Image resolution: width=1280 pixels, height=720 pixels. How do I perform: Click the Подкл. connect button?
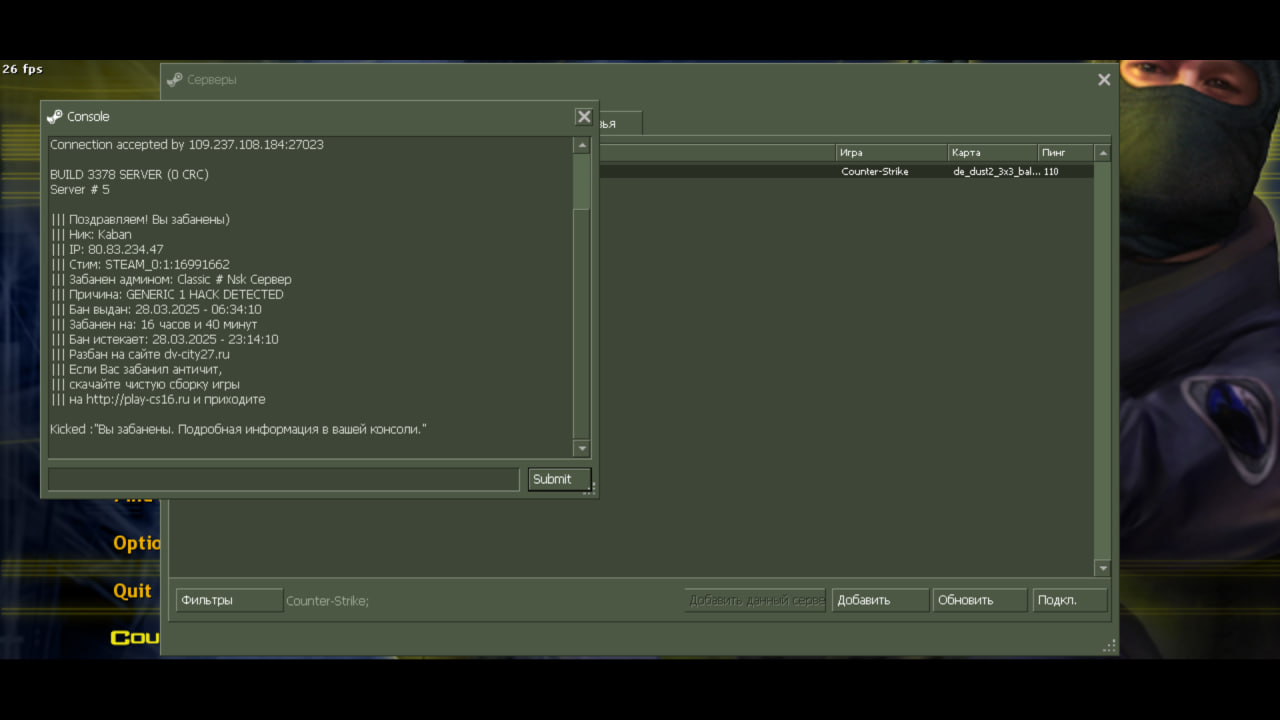pos(1070,600)
